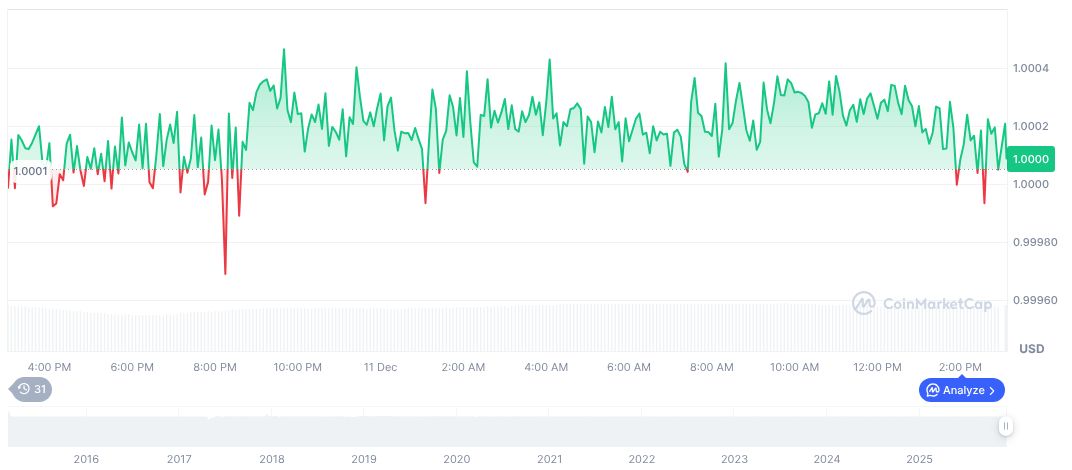Click the 1.0001 baseline price label

point(29,171)
